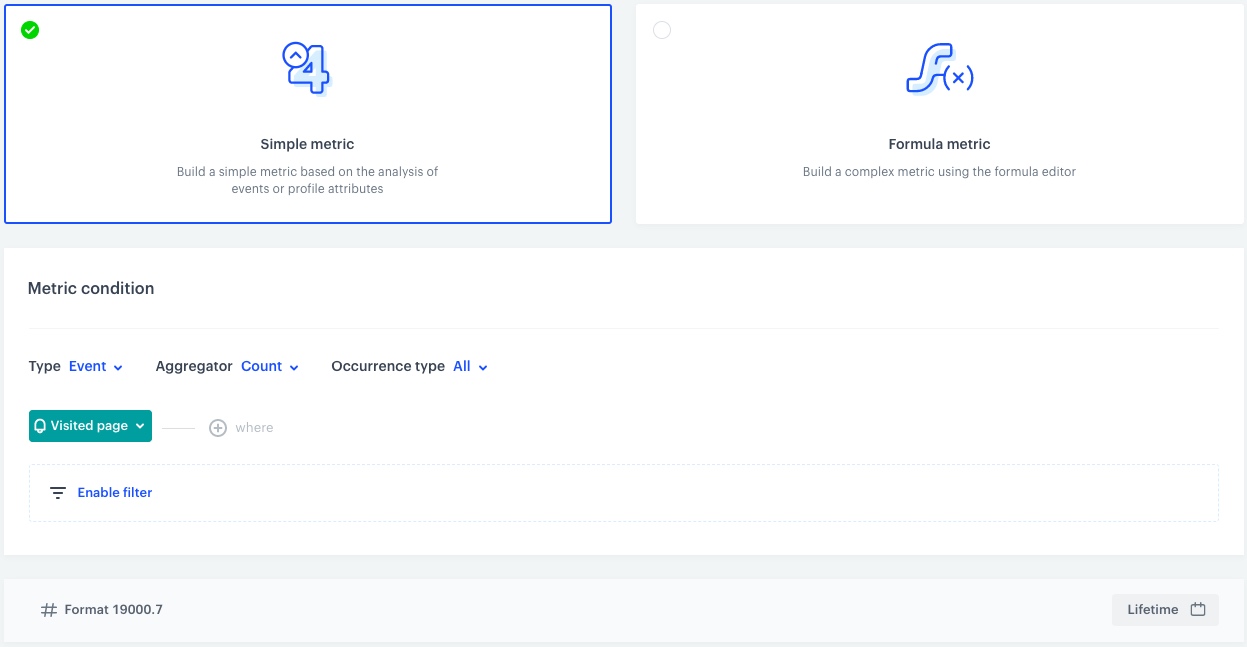
Task: Click the Simple metric numeric icon
Action: (x=306, y=68)
